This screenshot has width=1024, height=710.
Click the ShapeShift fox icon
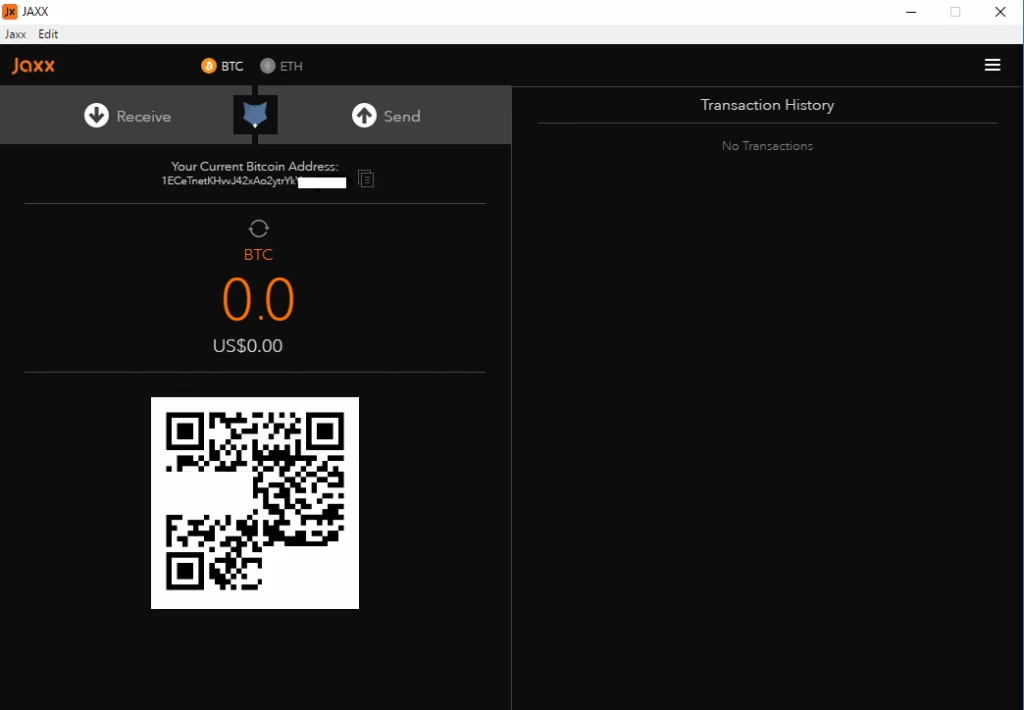point(255,114)
